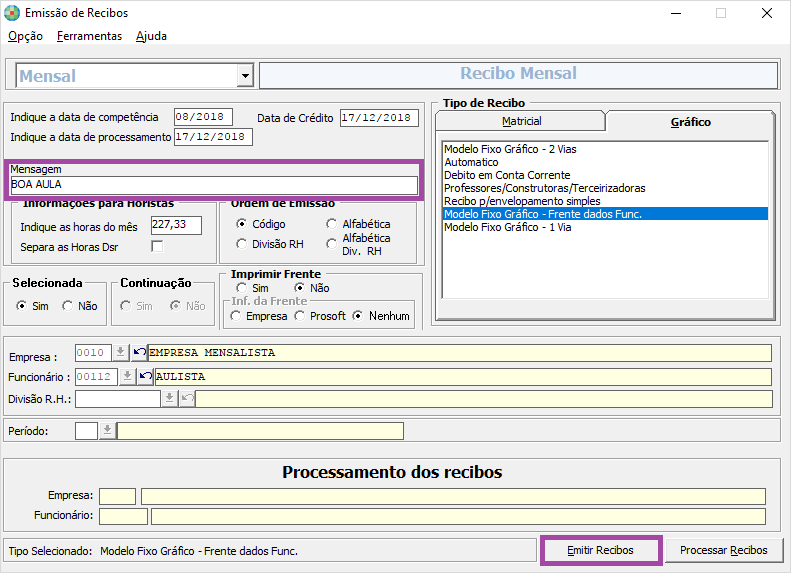Open the Ferramentas menu
The height and width of the screenshot is (573, 791).
coord(89,36)
